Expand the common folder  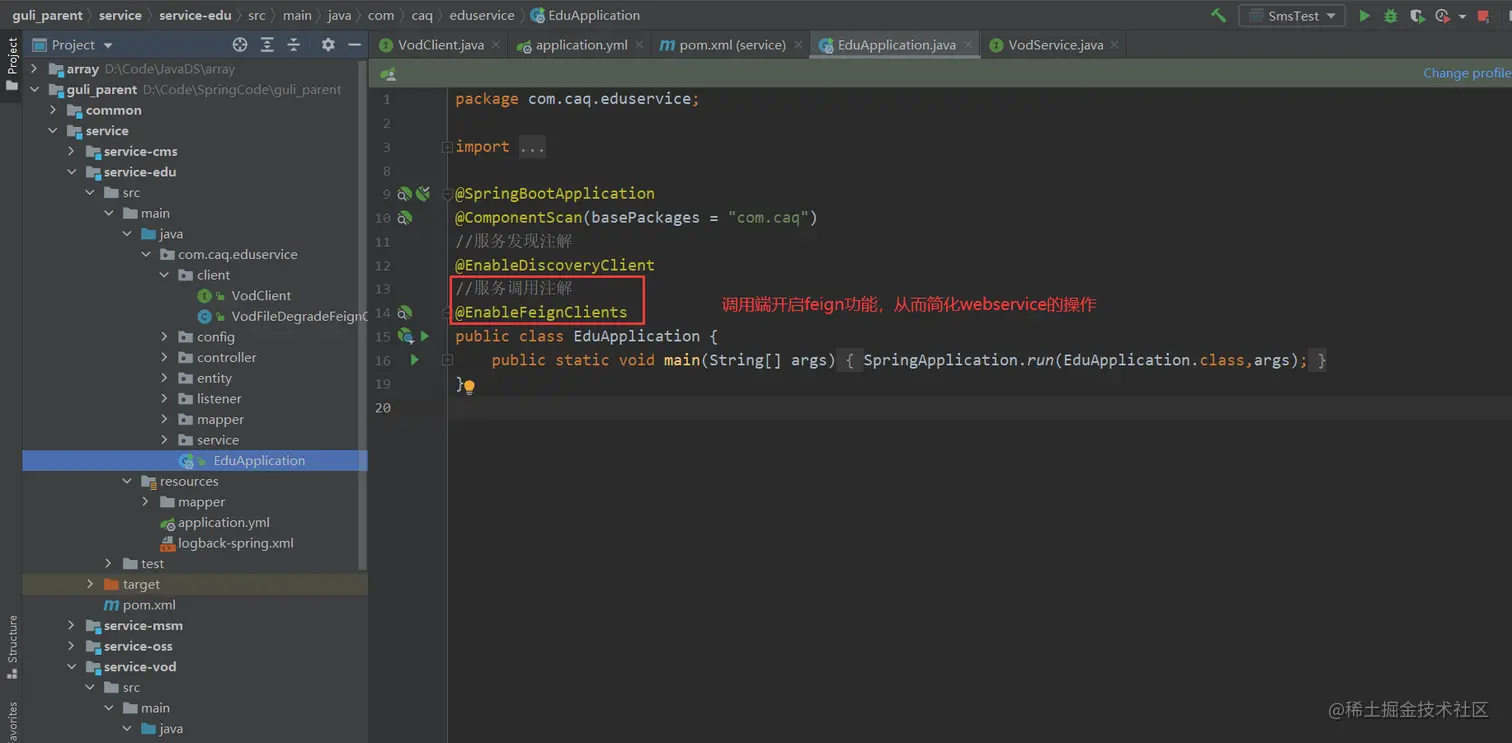tap(53, 110)
